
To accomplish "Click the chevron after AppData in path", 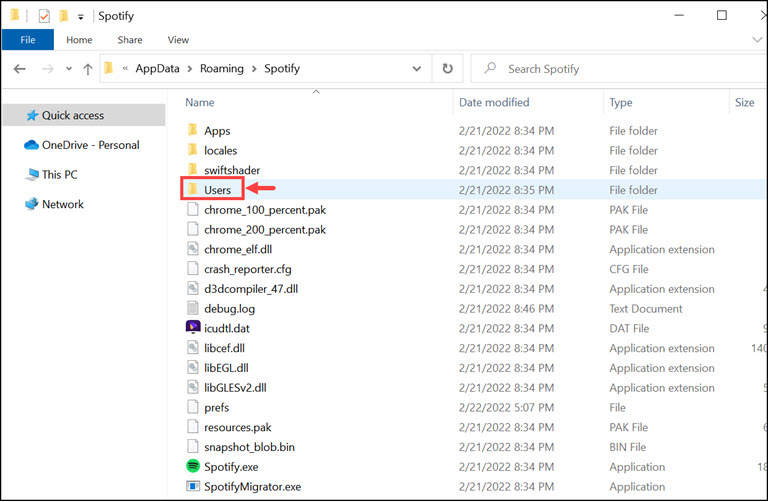I will (190, 69).
